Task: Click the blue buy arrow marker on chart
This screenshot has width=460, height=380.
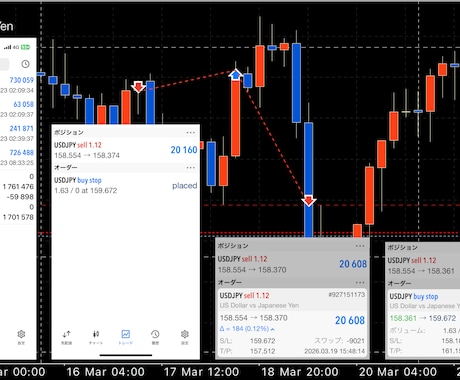Action: pos(236,75)
